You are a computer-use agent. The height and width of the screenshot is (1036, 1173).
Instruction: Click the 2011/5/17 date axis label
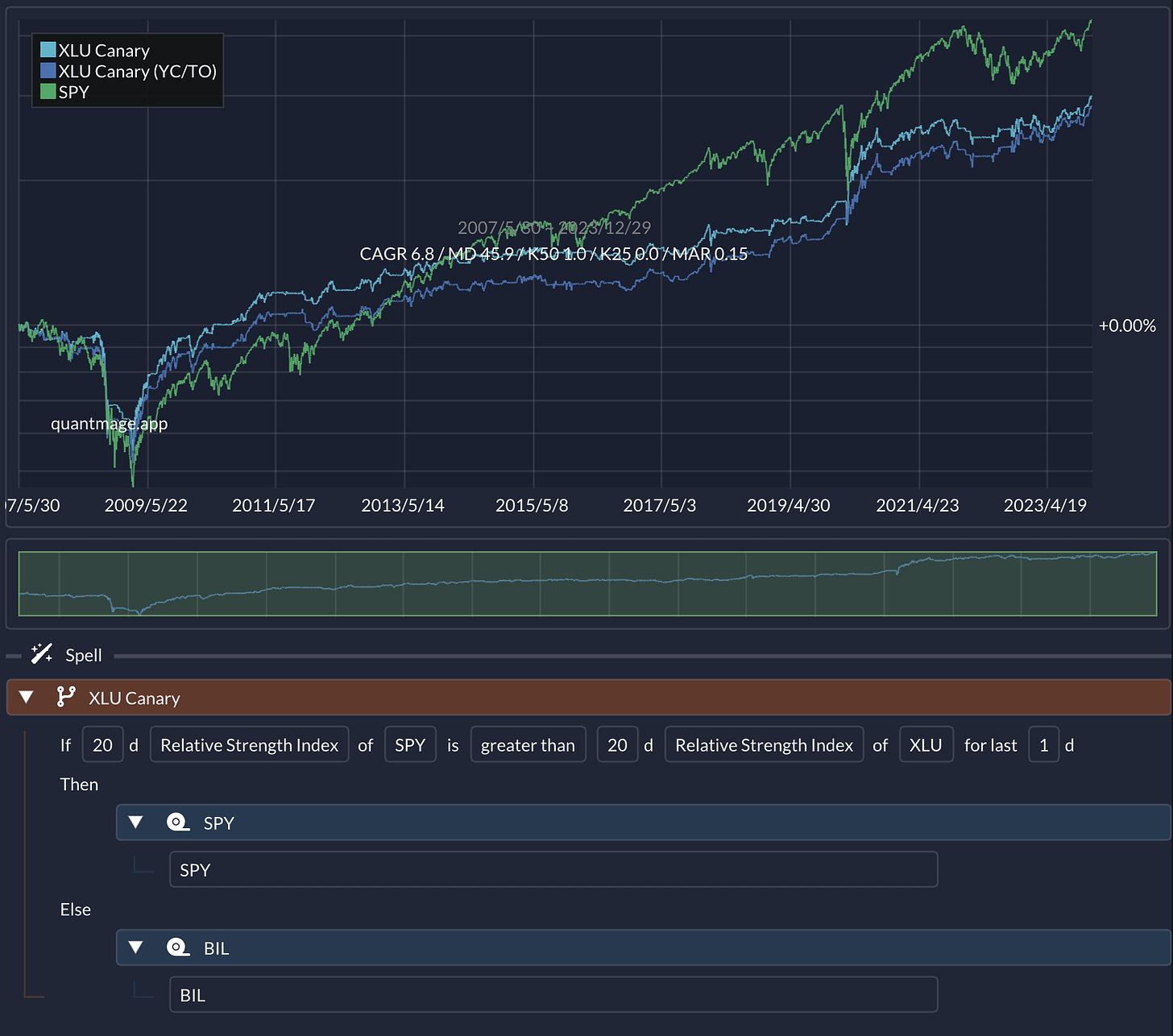tap(274, 505)
